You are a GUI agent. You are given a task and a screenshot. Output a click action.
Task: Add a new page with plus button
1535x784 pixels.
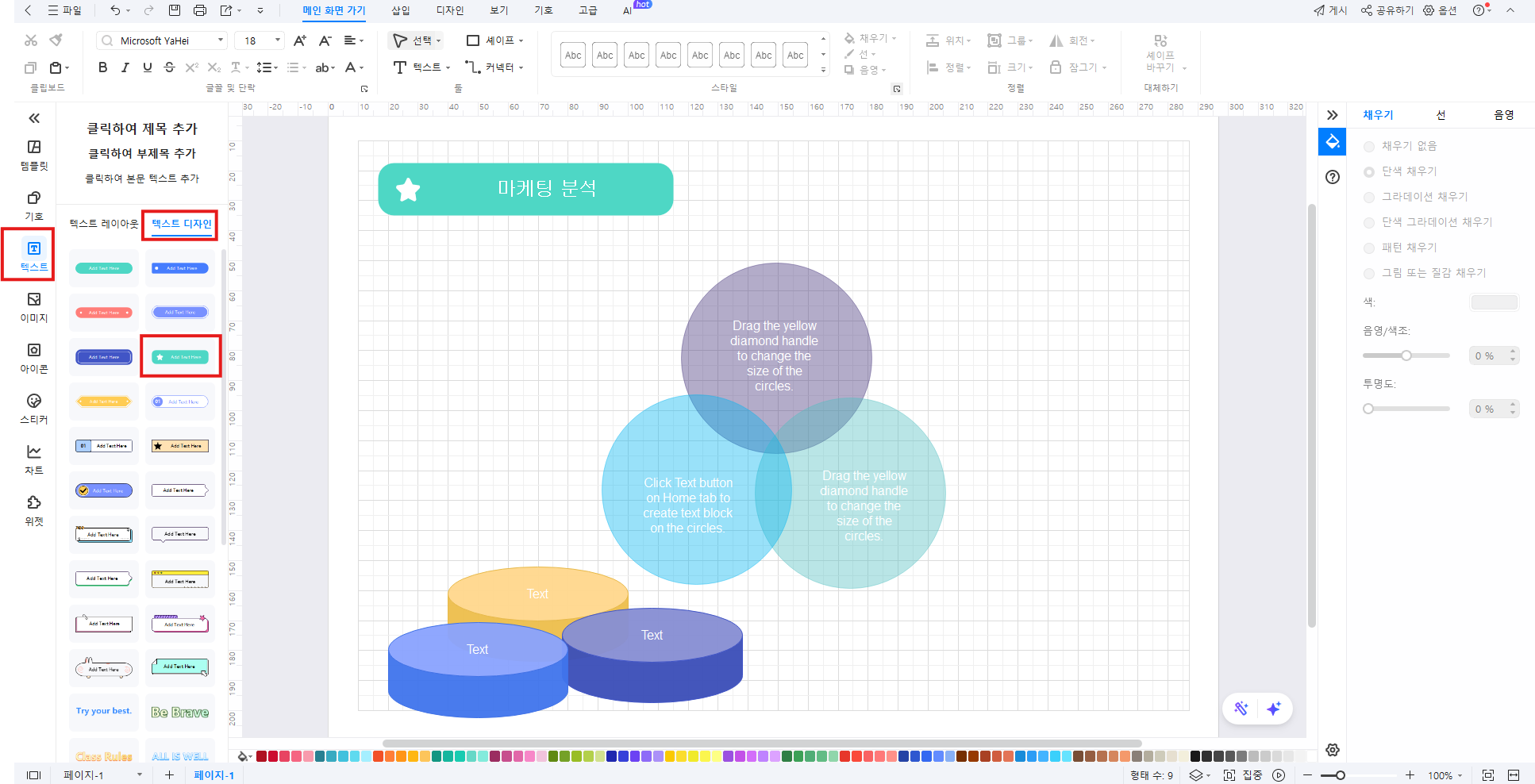[x=169, y=775]
